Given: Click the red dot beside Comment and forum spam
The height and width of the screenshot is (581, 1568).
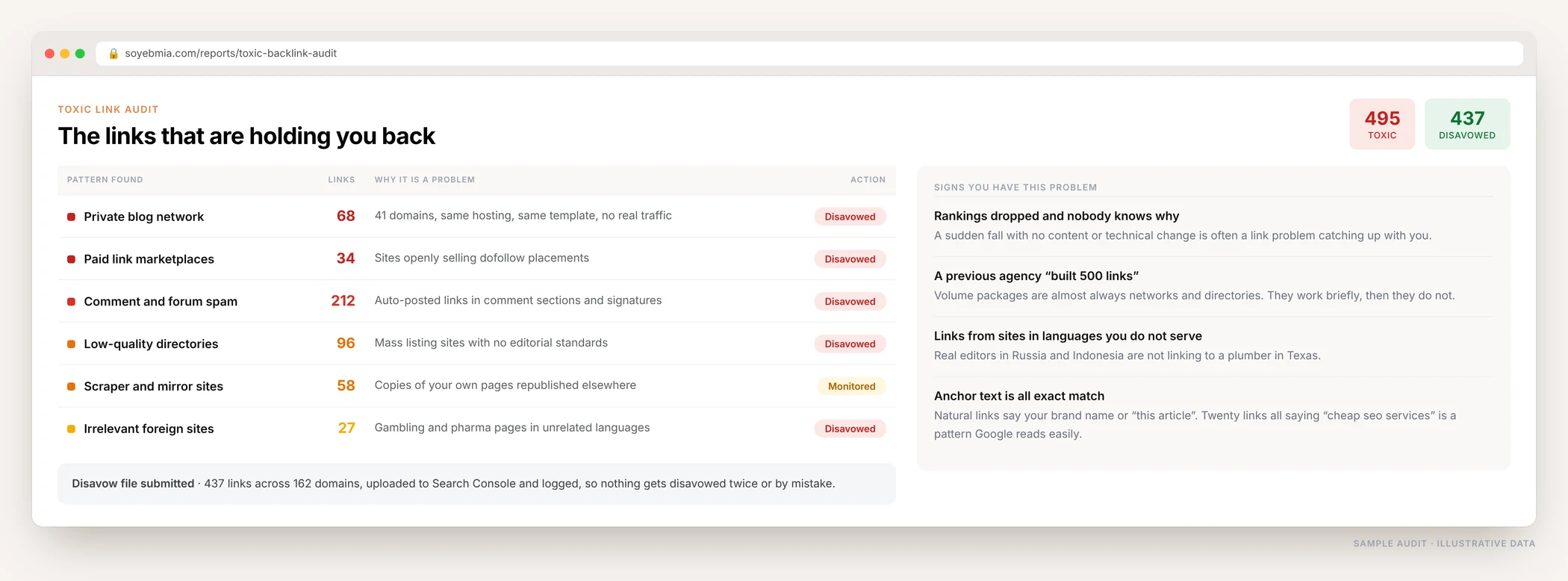Looking at the screenshot, I should tap(71, 302).
